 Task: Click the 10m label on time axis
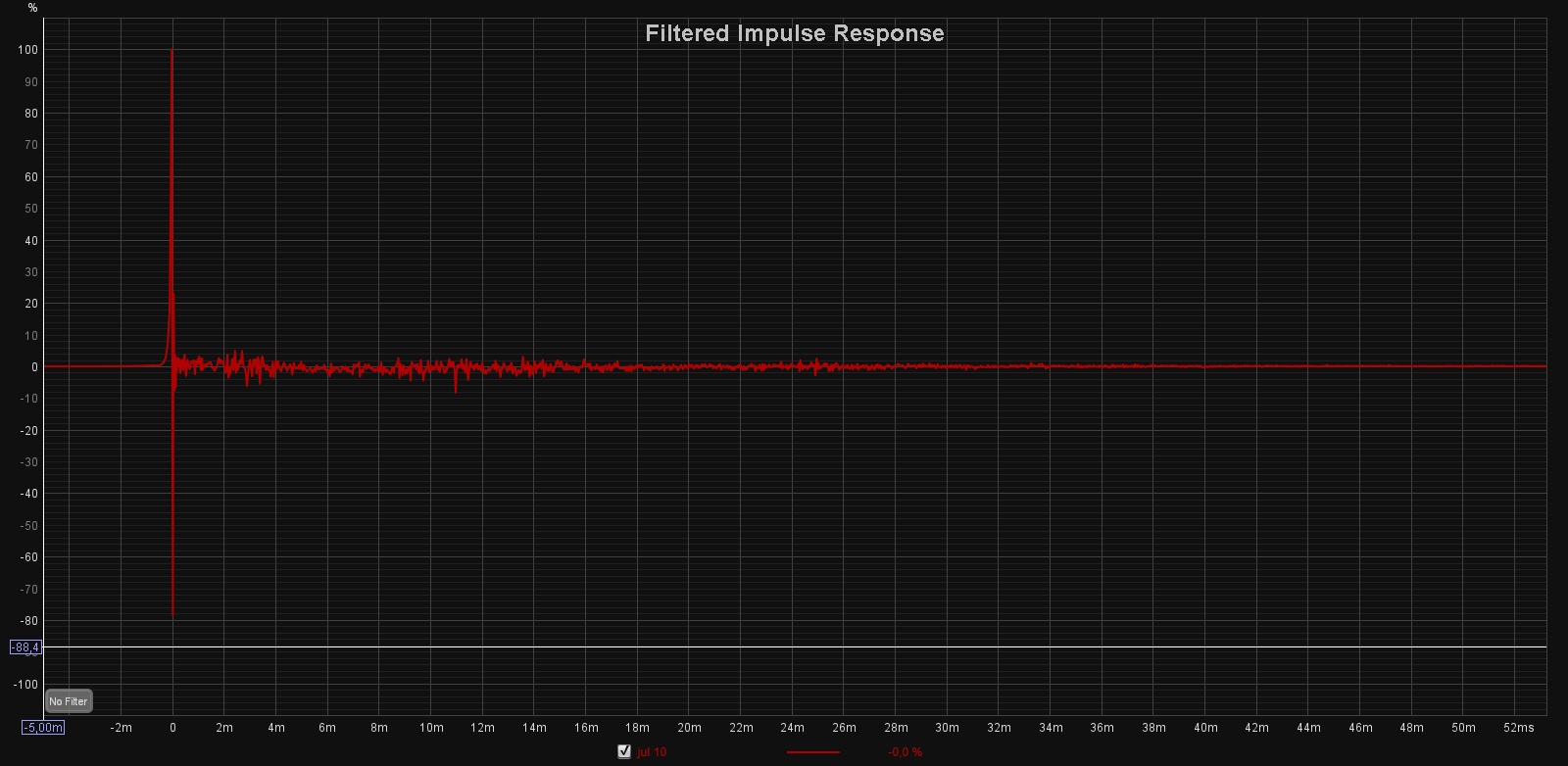tap(431, 728)
